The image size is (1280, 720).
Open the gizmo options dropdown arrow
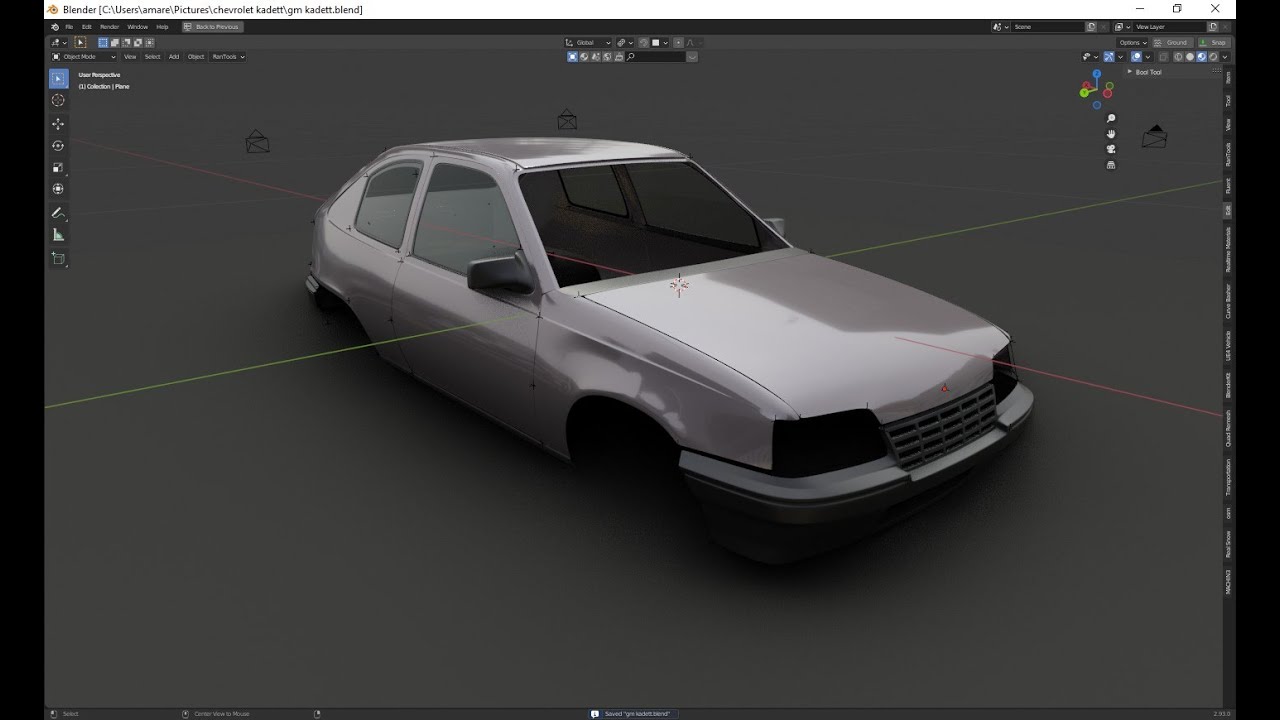pyautogui.click(x=1121, y=57)
